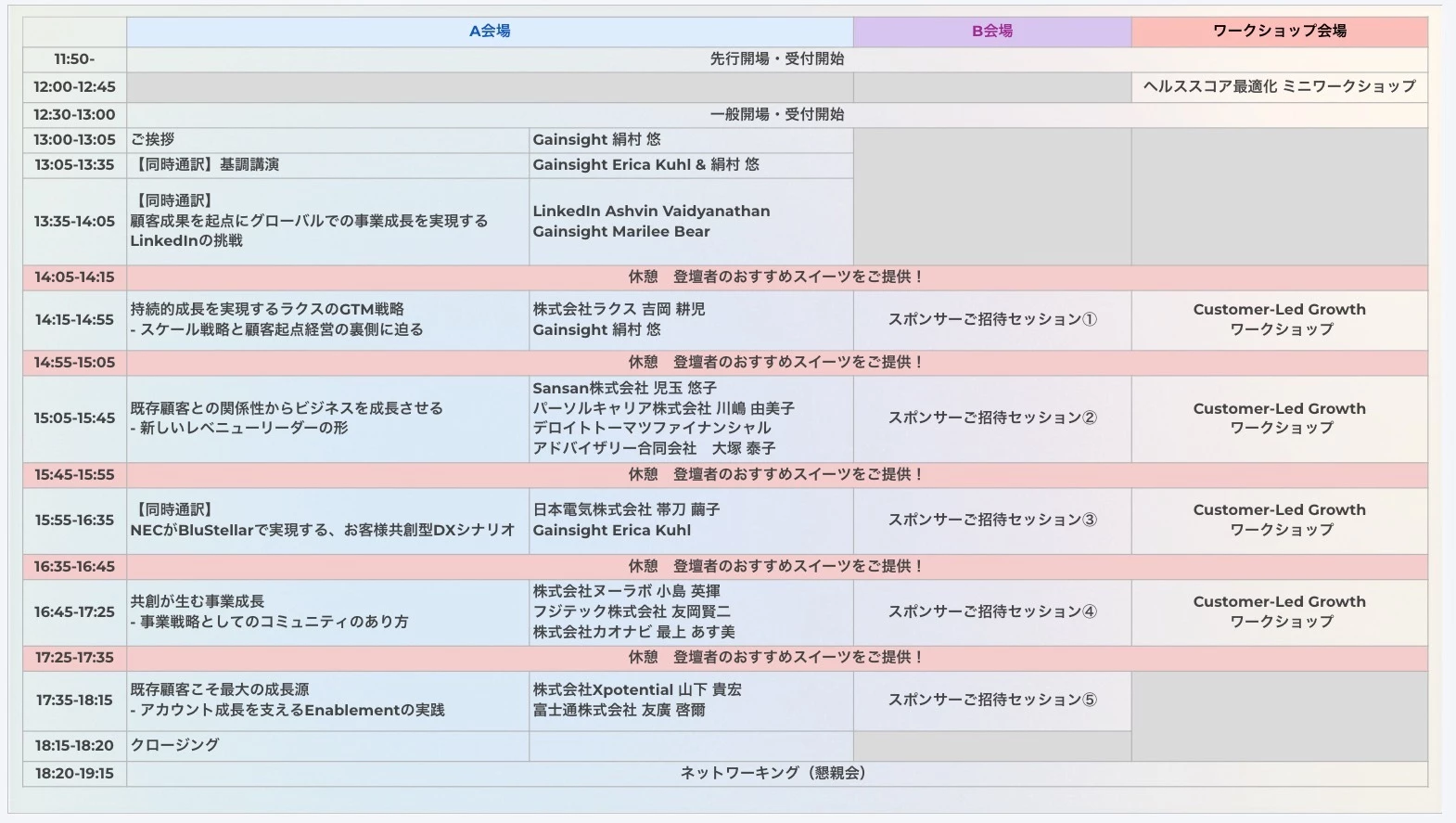
Task: Click スポンサーご招待セッション① cell
Action: (992, 320)
